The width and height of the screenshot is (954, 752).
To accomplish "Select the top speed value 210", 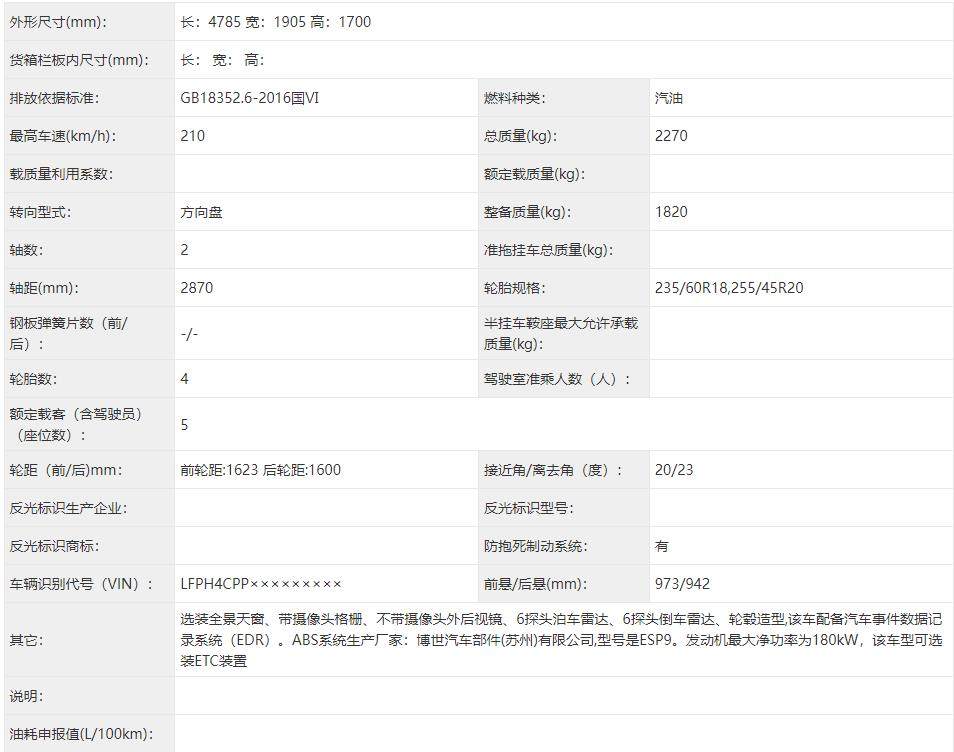I will (193, 136).
